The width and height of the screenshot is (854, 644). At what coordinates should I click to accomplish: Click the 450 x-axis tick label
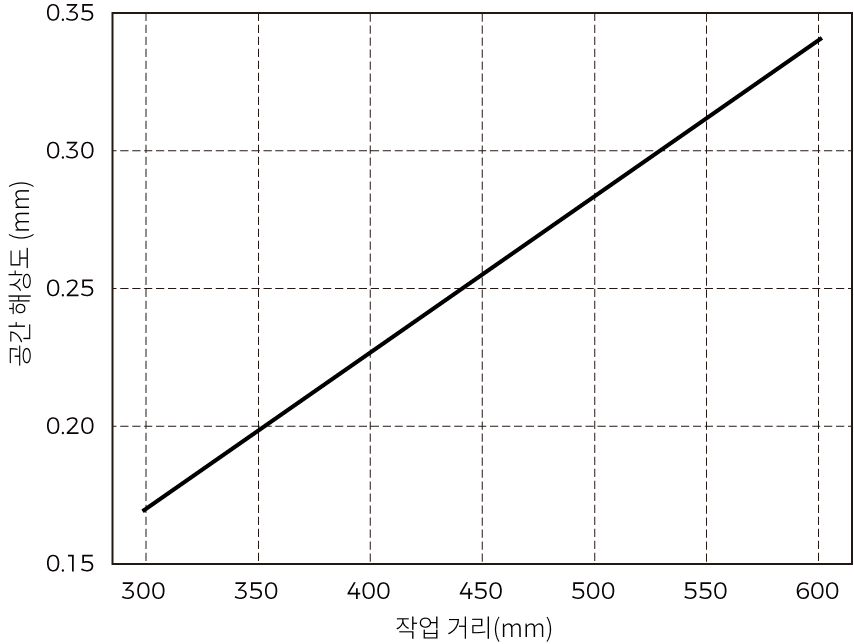pyautogui.click(x=483, y=591)
